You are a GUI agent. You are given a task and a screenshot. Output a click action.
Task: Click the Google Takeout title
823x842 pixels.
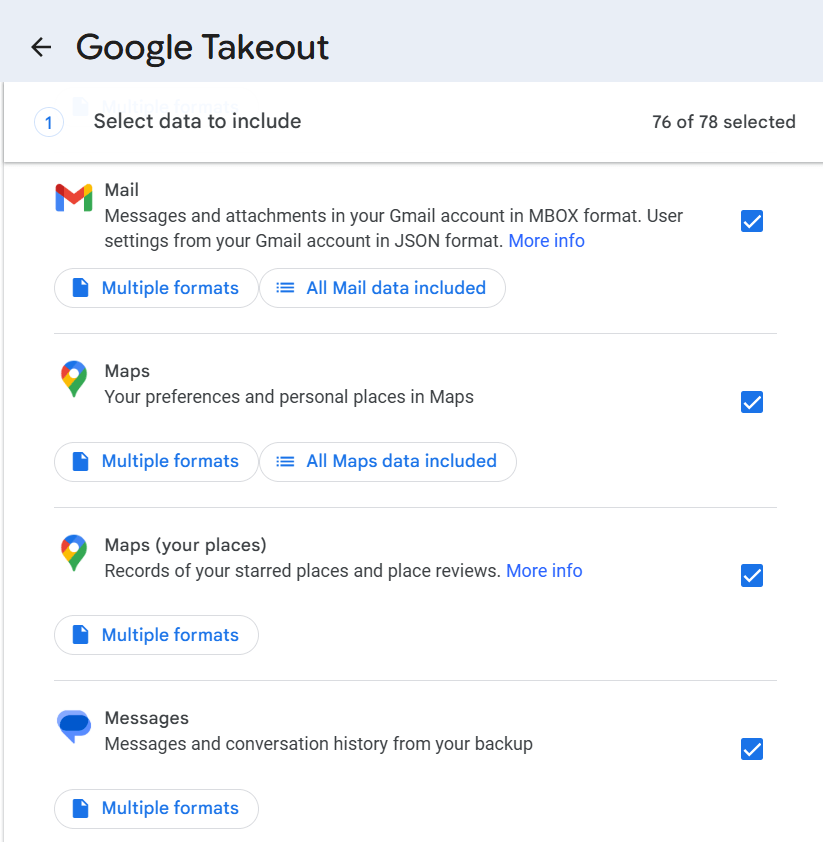pos(202,46)
